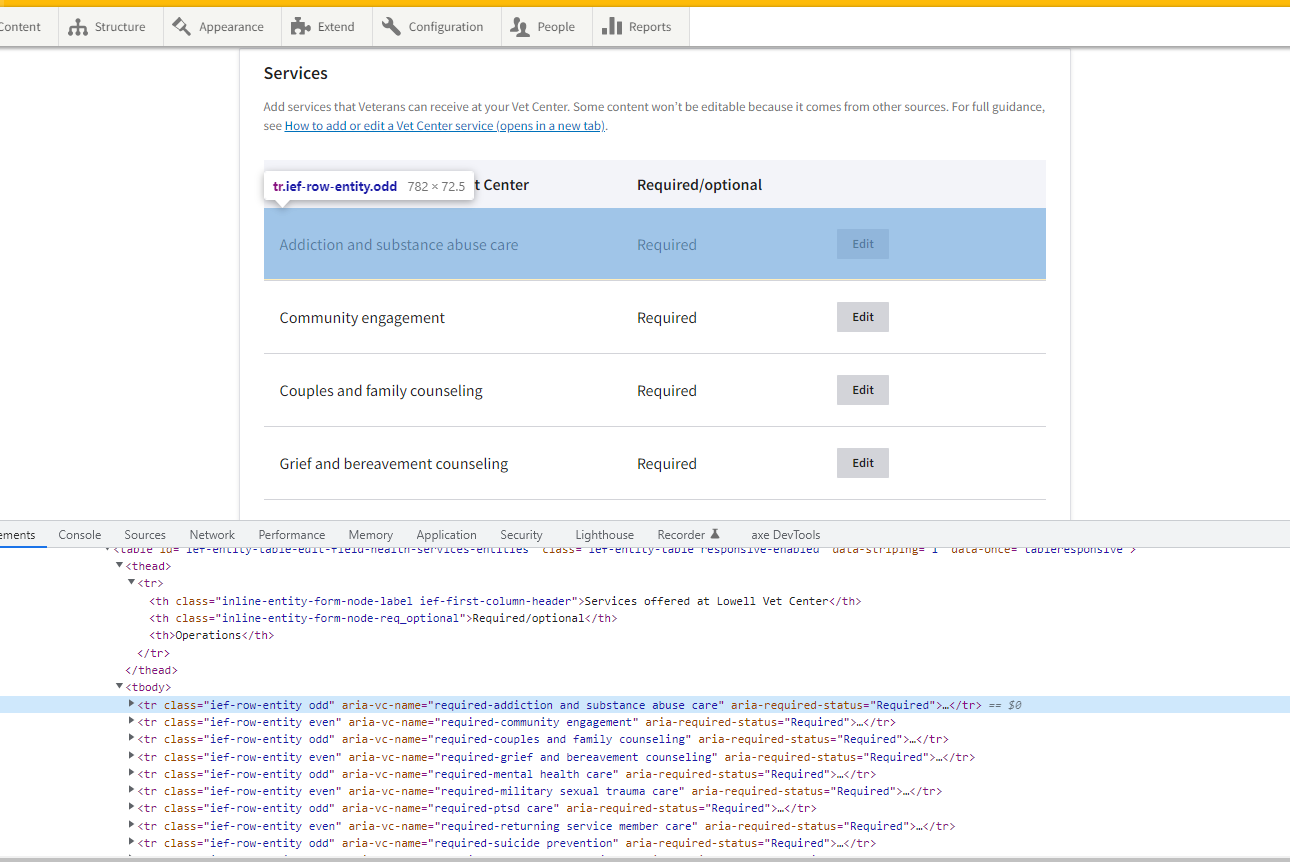1290x862 pixels.
Task: Open the Content admin menu
Action: coord(26,27)
